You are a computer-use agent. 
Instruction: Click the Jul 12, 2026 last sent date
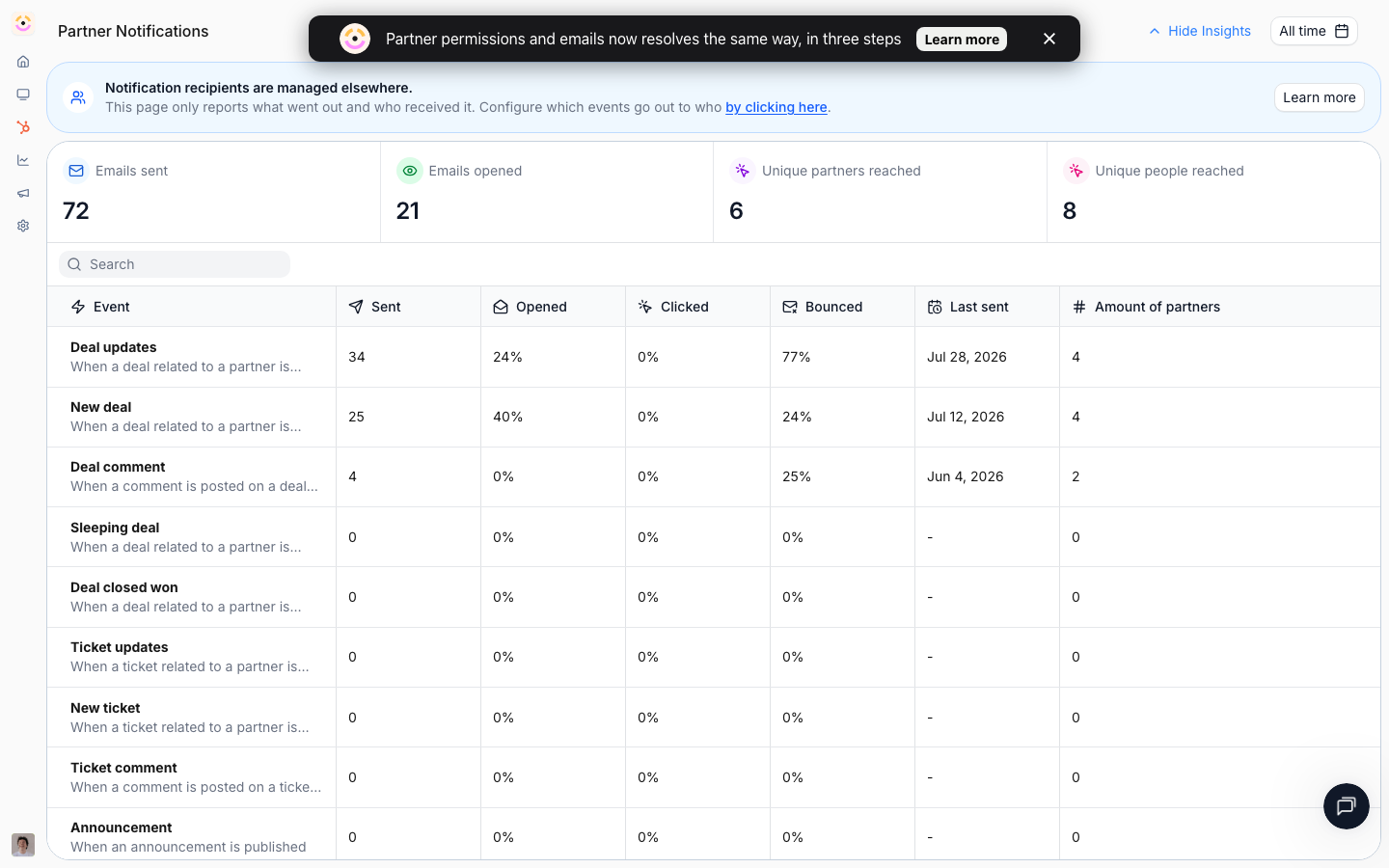click(966, 417)
